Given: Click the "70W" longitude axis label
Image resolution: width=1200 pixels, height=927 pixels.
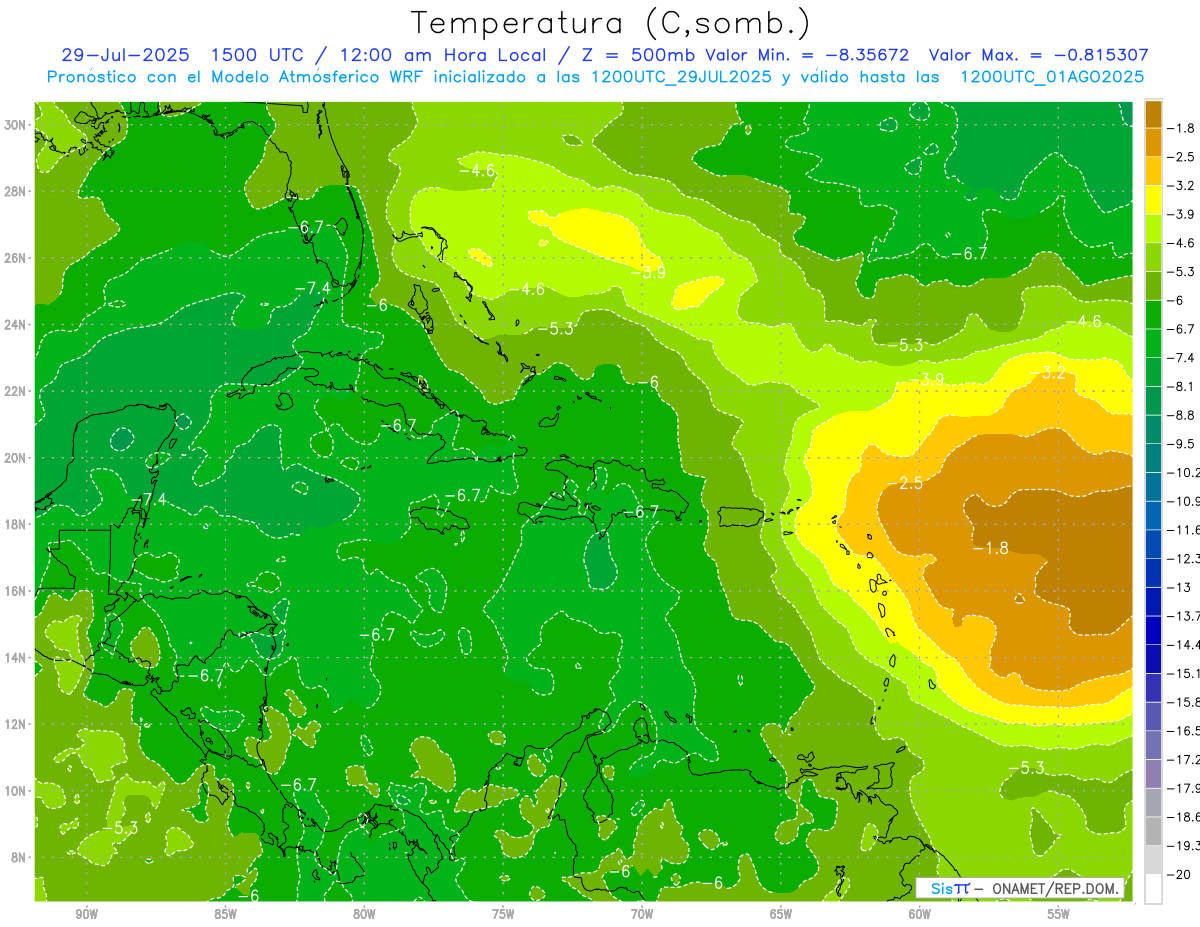Looking at the screenshot, I should coord(642,915).
